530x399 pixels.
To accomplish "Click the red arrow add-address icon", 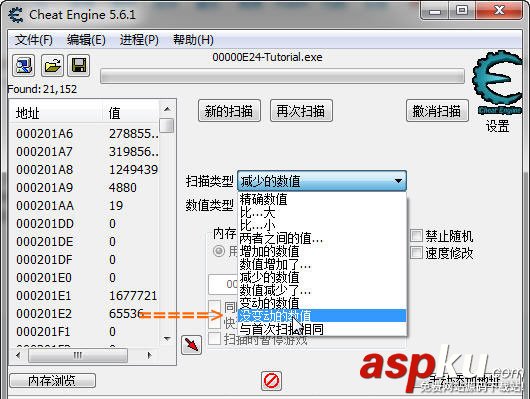I will (191, 345).
